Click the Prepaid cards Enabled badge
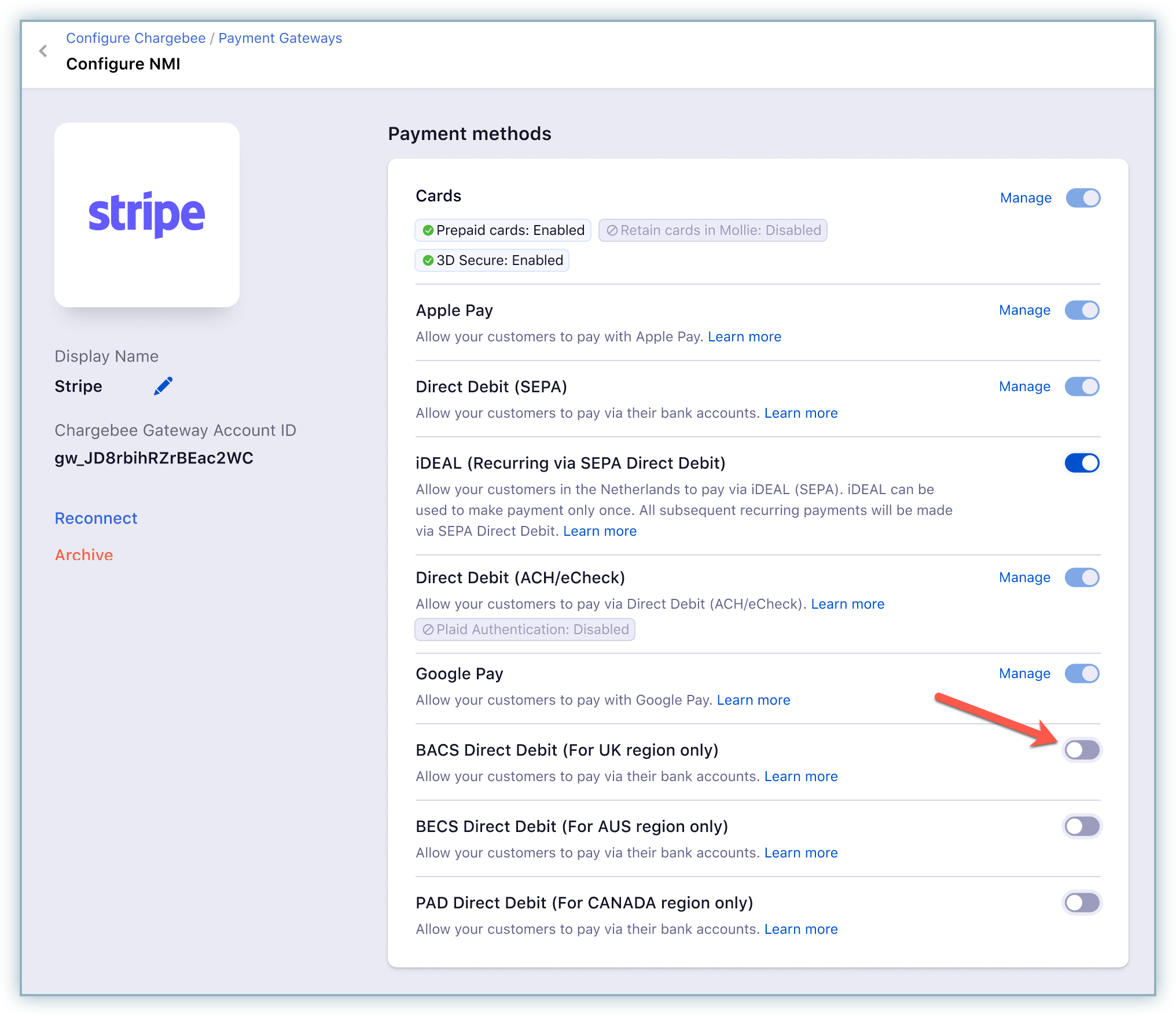The image size is (1176, 1016). [x=503, y=230]
